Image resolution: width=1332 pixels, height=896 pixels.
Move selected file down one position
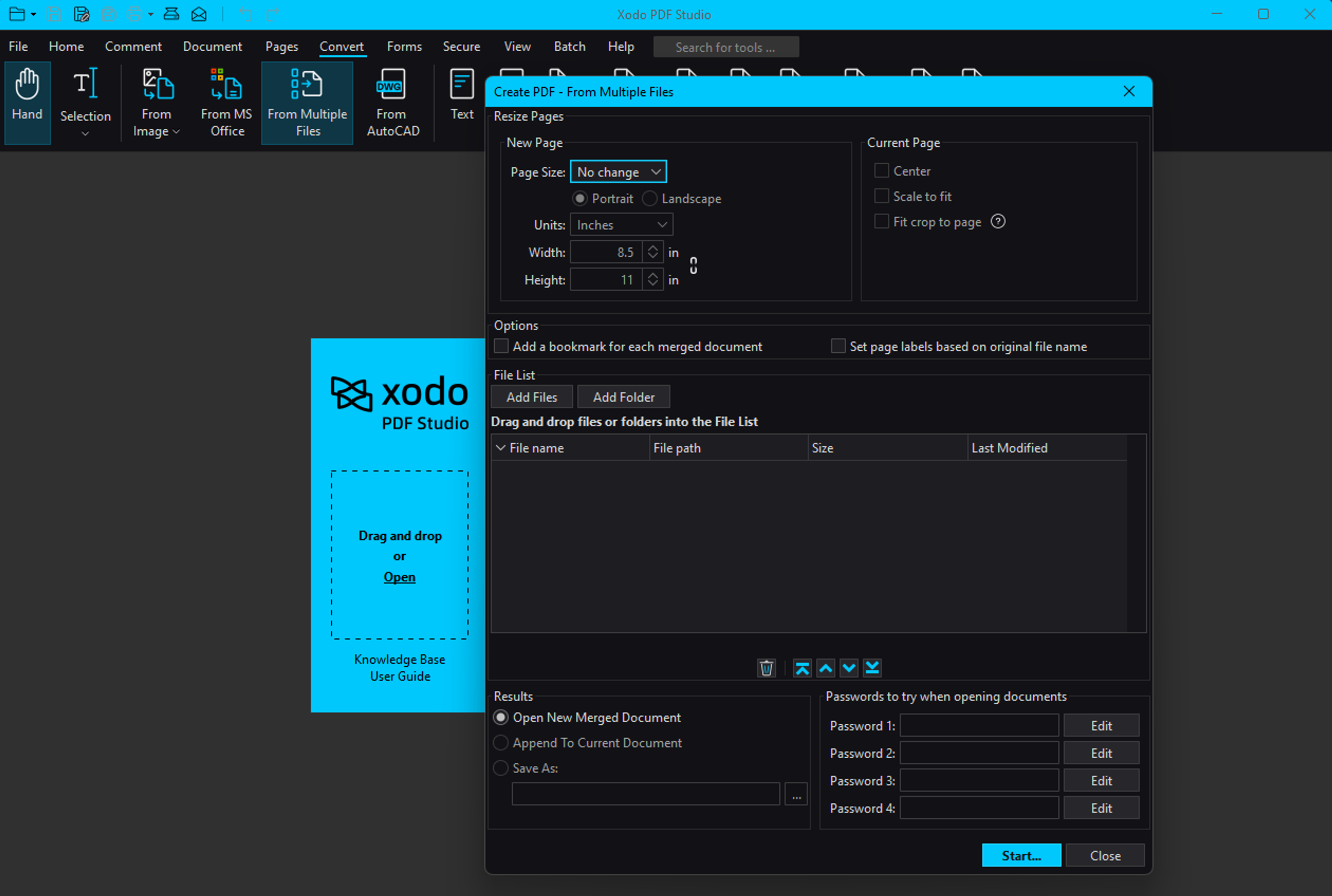pos(849,667)
